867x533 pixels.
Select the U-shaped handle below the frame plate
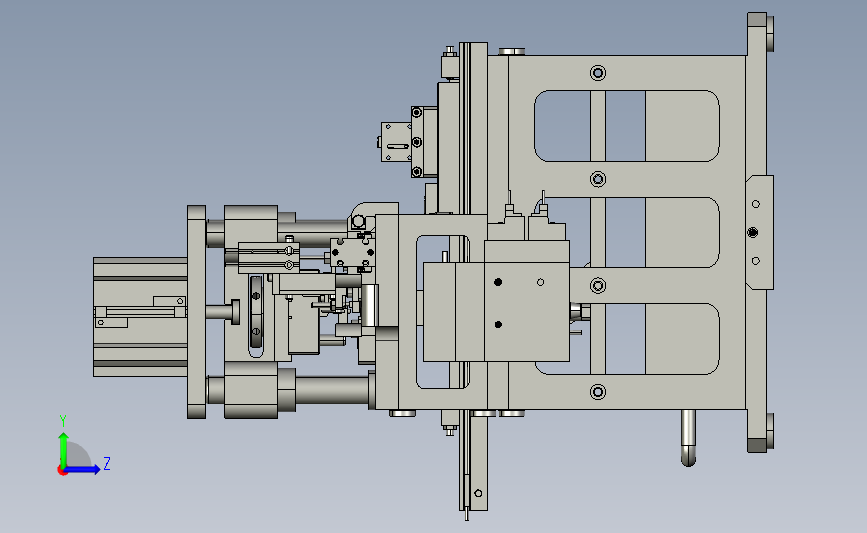click(x=688, y=438)
